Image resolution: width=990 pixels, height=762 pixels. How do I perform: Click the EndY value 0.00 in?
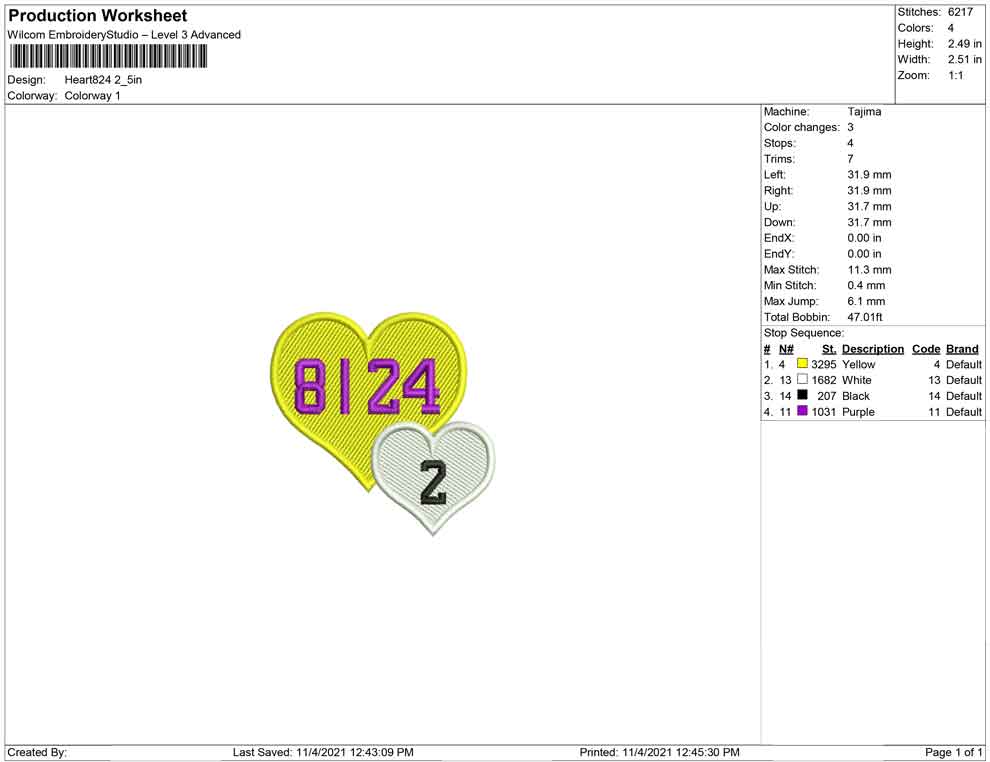click(864, 254)
